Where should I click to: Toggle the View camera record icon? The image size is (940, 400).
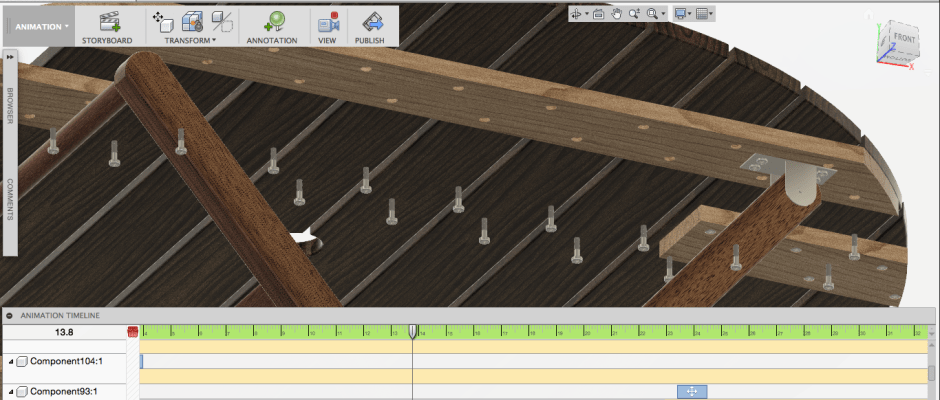tap(328, 22)
